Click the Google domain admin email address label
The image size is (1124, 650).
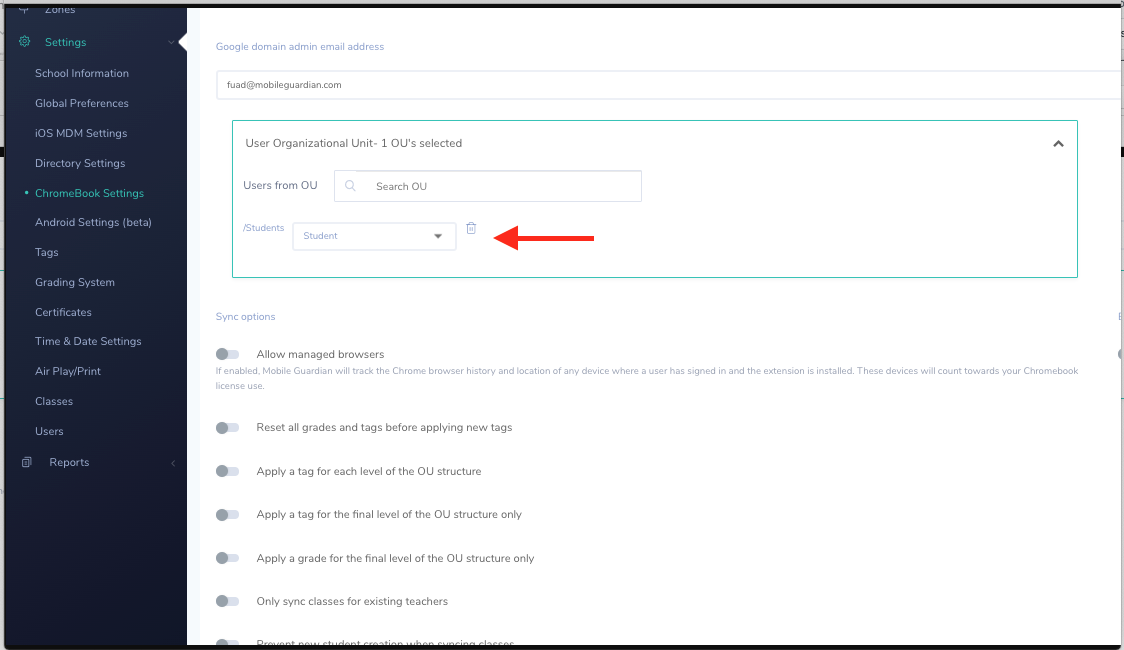[x=300, y=47]
